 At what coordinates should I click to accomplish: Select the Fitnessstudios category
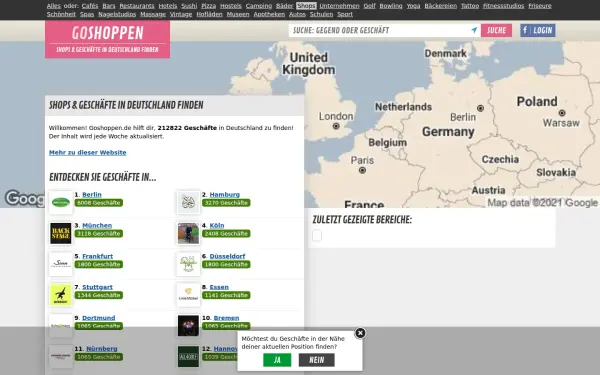pyautogui.click(x=503, y=6)
